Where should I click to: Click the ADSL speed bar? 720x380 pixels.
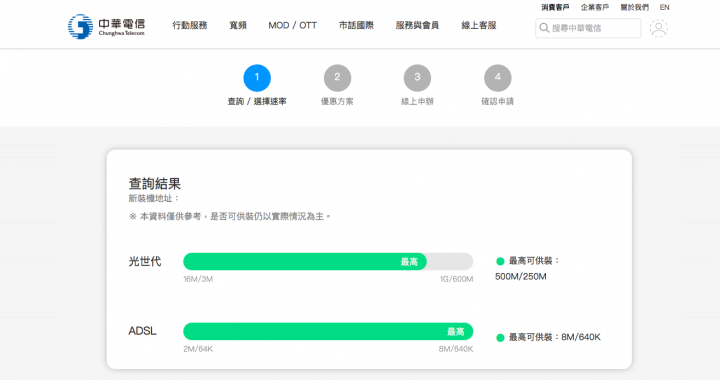click(x=328, y=331)
